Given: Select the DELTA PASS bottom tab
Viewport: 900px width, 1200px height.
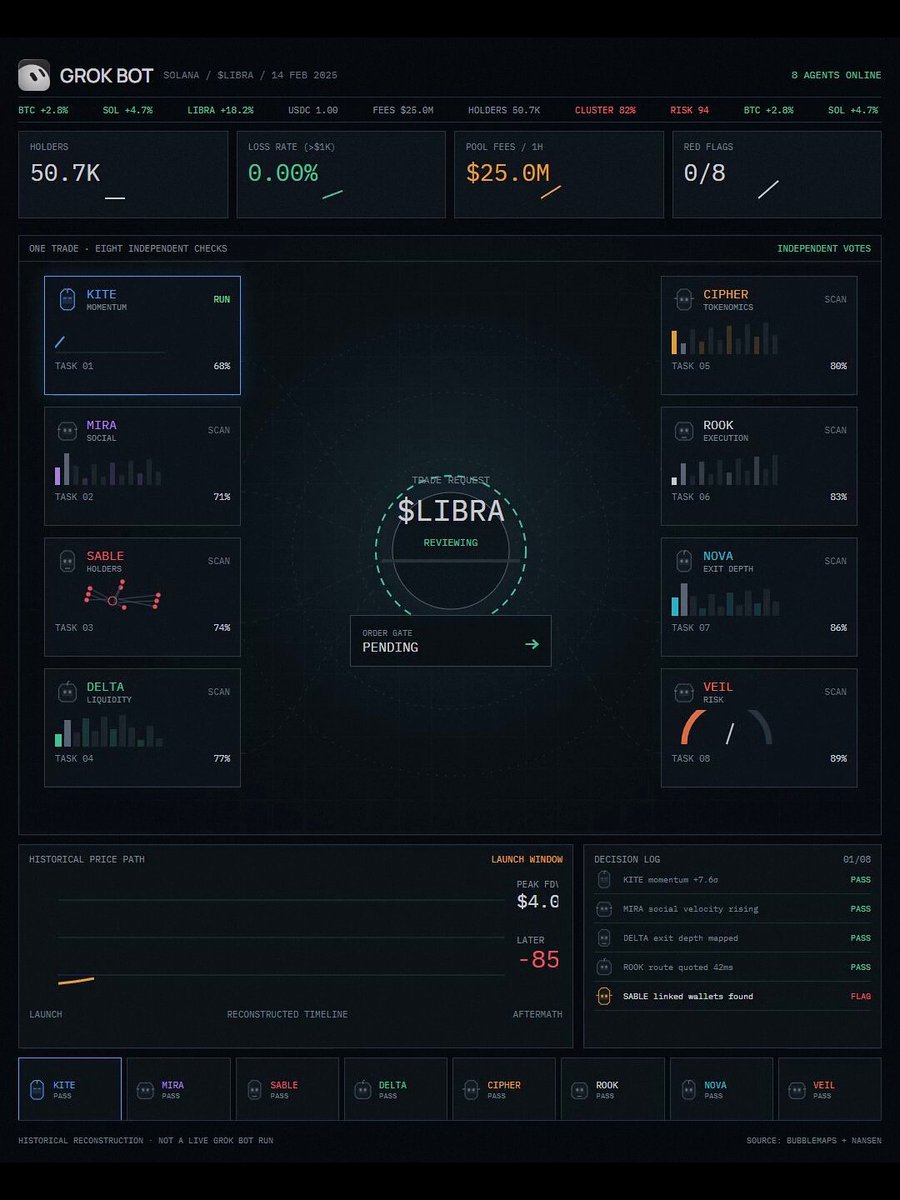Looking at the screenshot, I should point(396,1089).
